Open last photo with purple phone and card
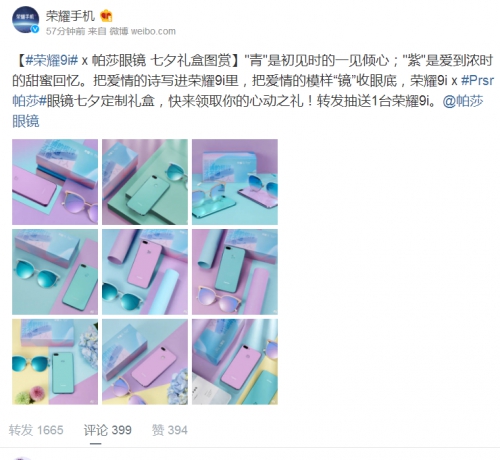This screenshot has width=500, height=460. pyautogui.click(x=235, y=362)
